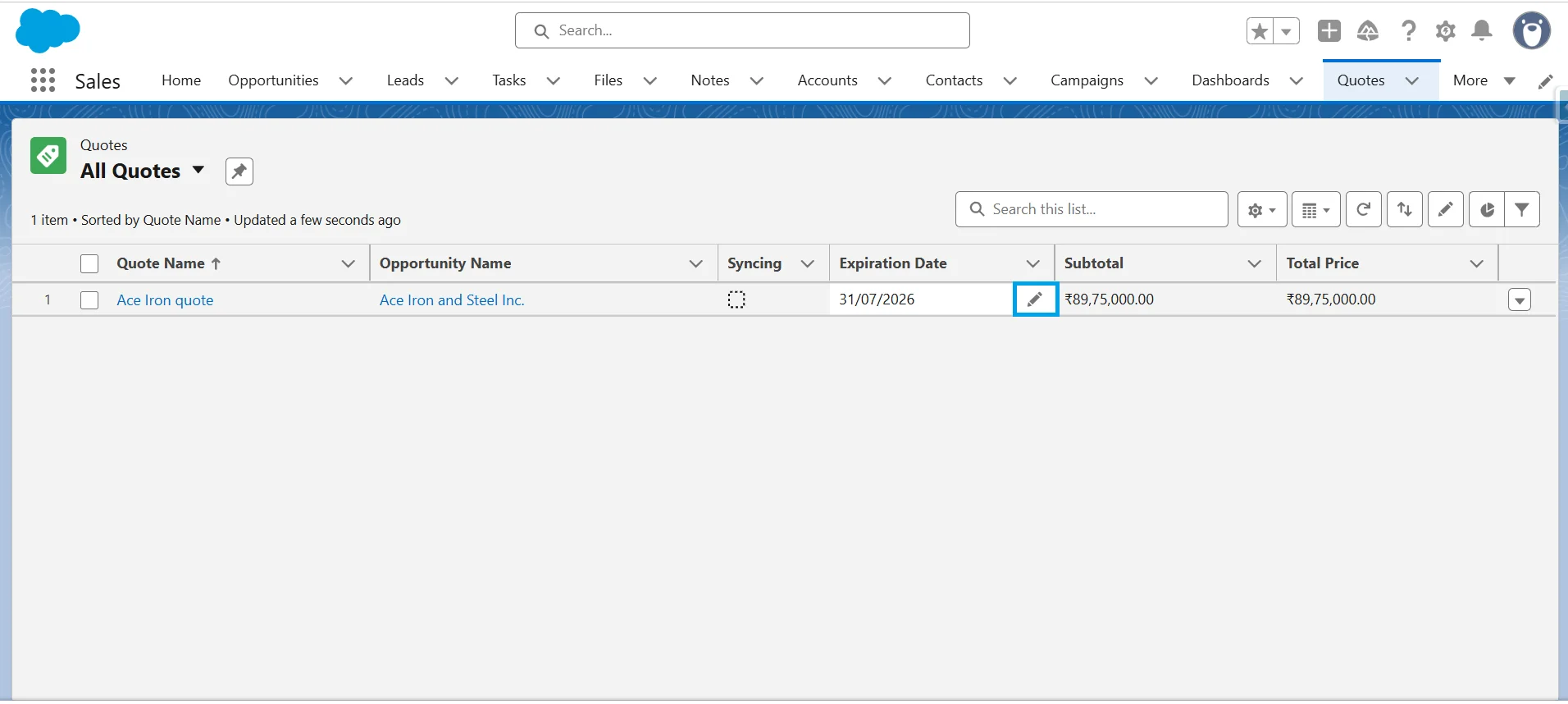Open the row actions dropdown for Ace Iron quote
Screen dimensions: 1568x704
pos(1520,300)
